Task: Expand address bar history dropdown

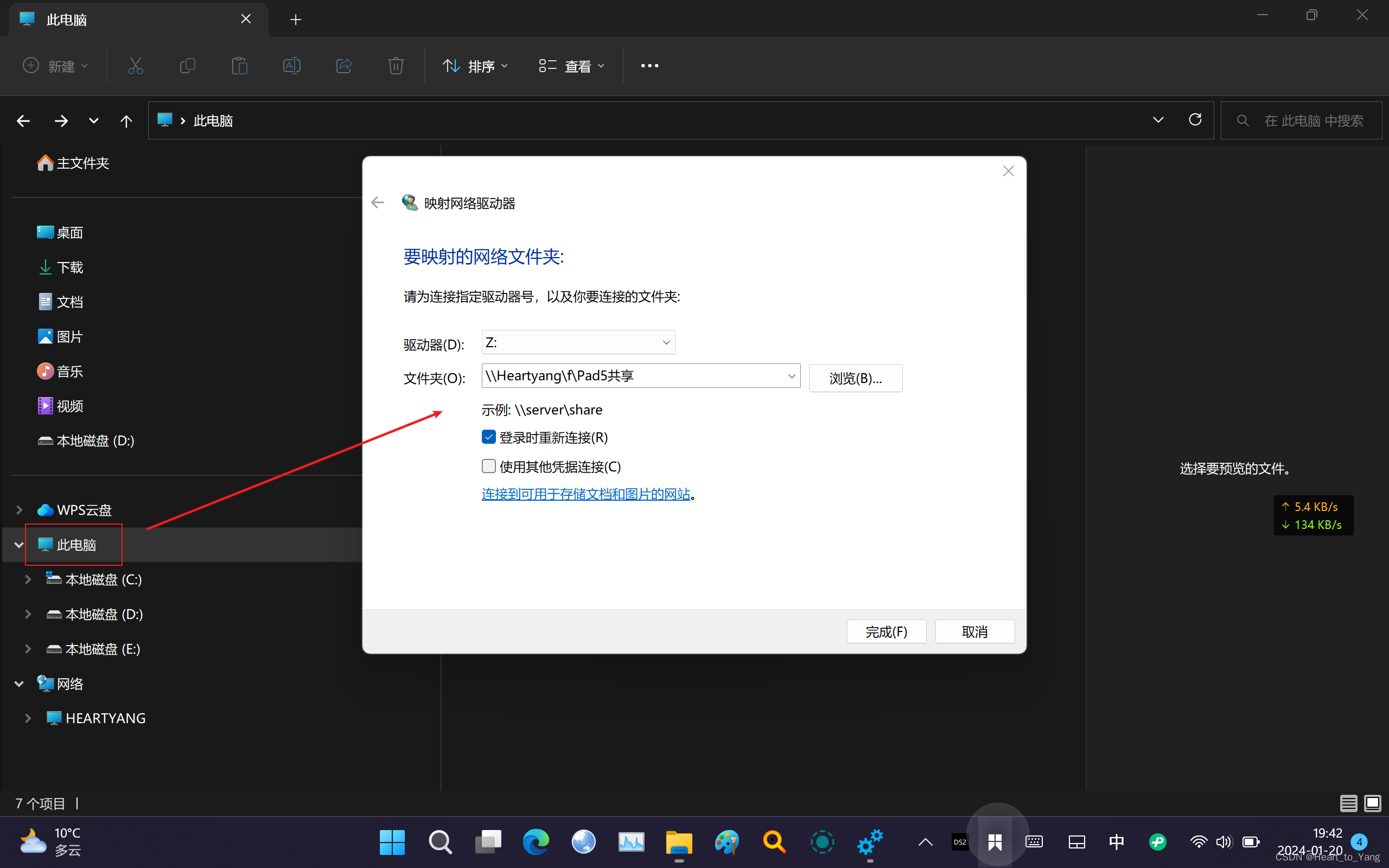Action: (1158, 120)
